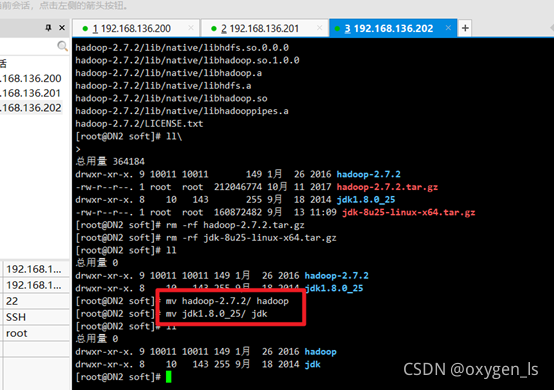
Task: Close the 192.168.136.201 session tab
Action: (x=319, y=28)
